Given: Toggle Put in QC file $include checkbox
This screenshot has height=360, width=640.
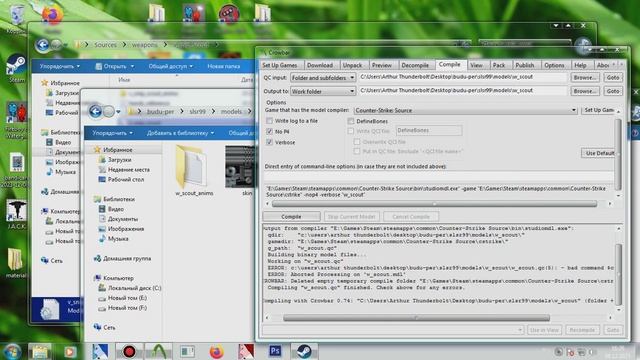Looking at the screenshot, I should coord(357,151).
